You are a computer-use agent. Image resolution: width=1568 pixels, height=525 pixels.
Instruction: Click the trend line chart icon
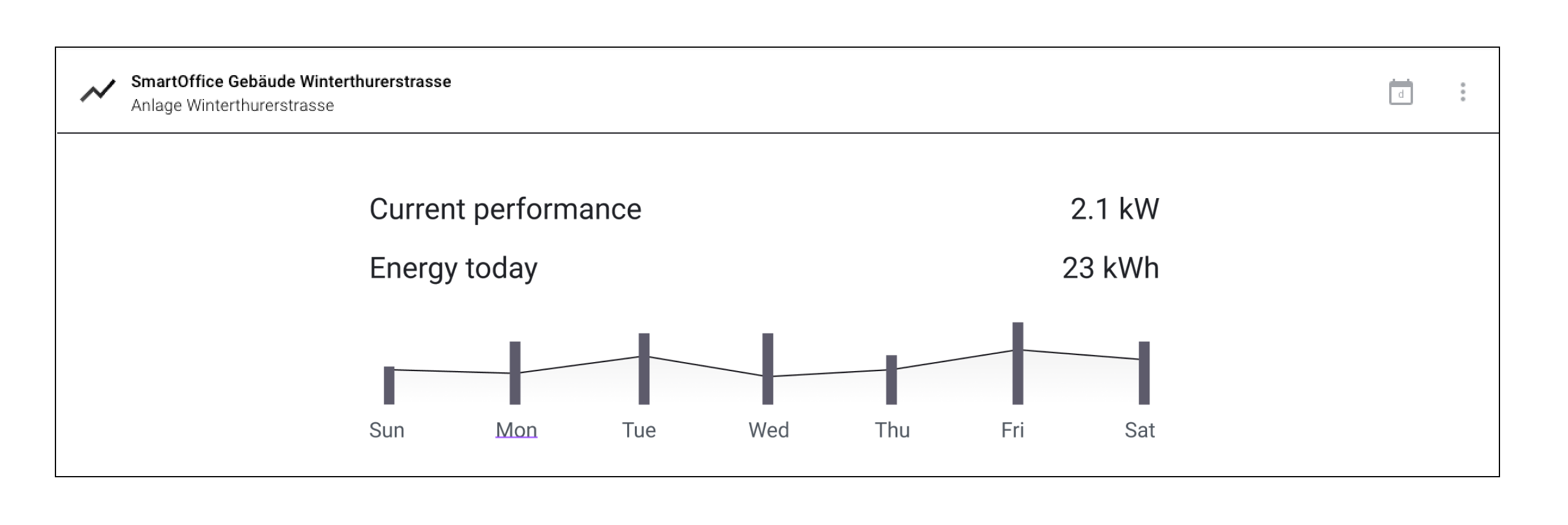pyautogui.click(x=97, y=91)
